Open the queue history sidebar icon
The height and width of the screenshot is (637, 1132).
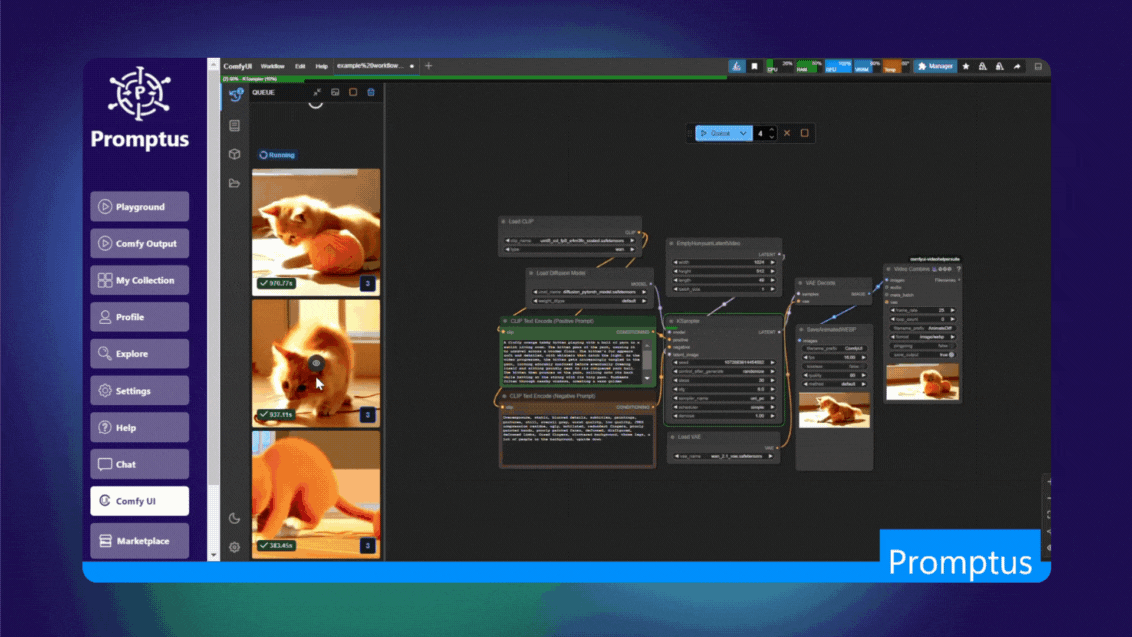pos(235,95)
